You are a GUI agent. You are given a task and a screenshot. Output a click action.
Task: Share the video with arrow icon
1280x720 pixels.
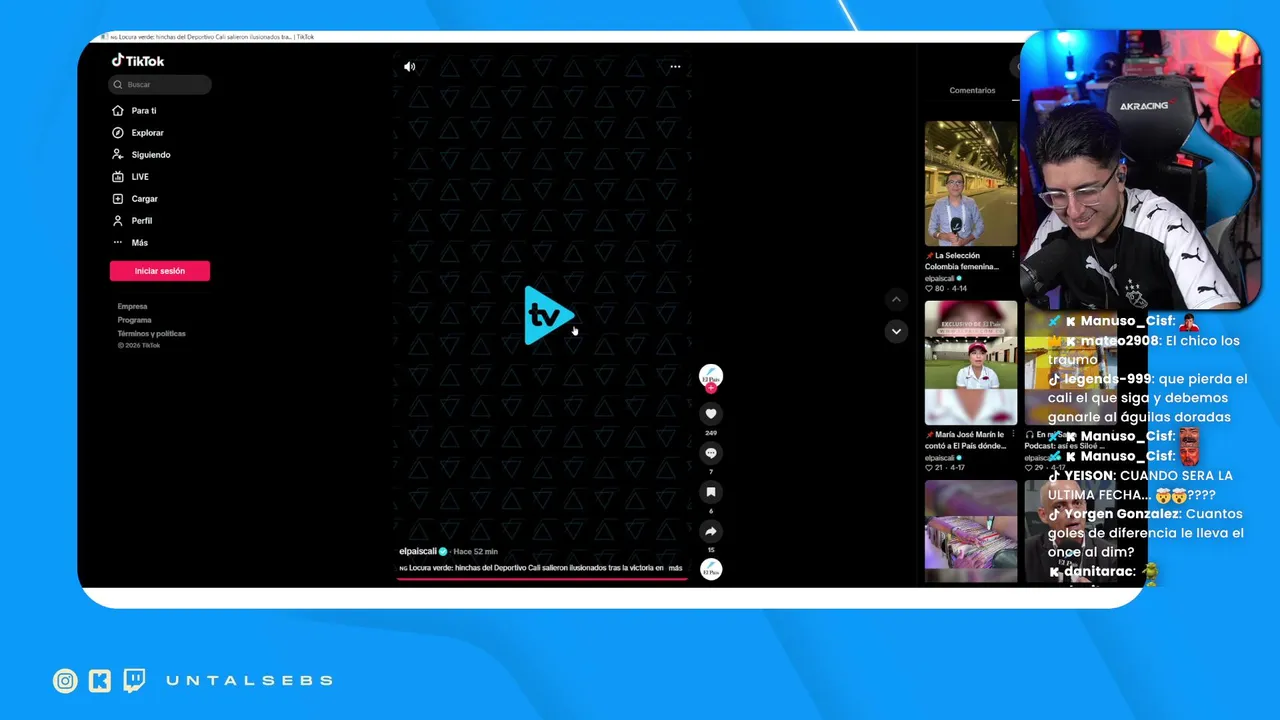click(711, 531)
